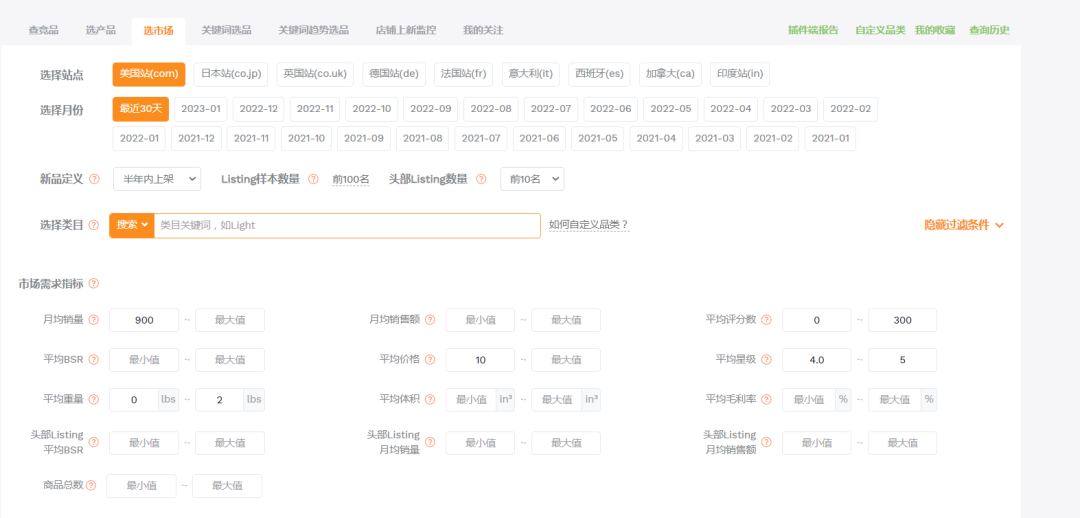Open 查询历史 link
Viewport: 1080px width, 518px height.
989,30
